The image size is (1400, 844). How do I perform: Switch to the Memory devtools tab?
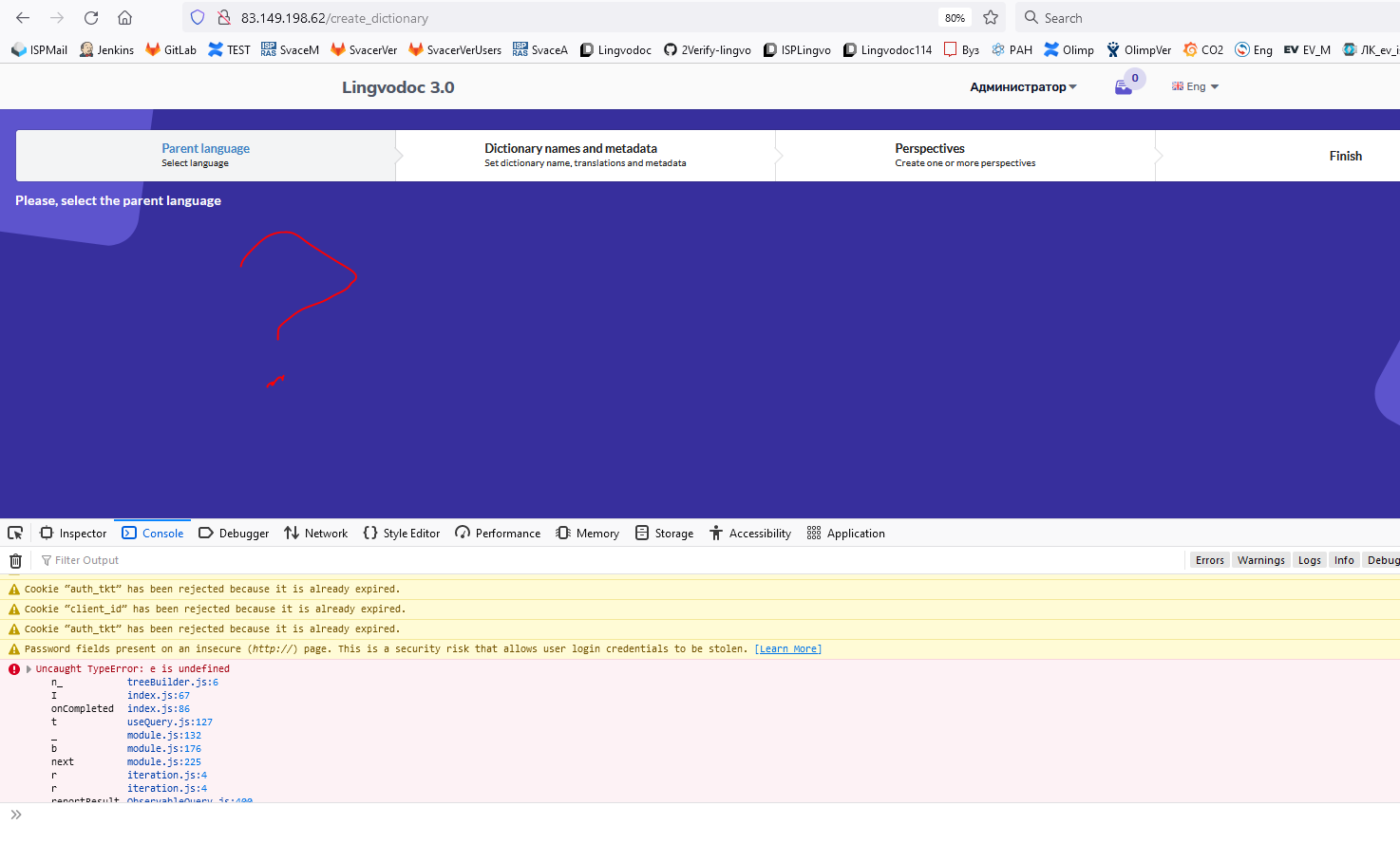point(588,534)
